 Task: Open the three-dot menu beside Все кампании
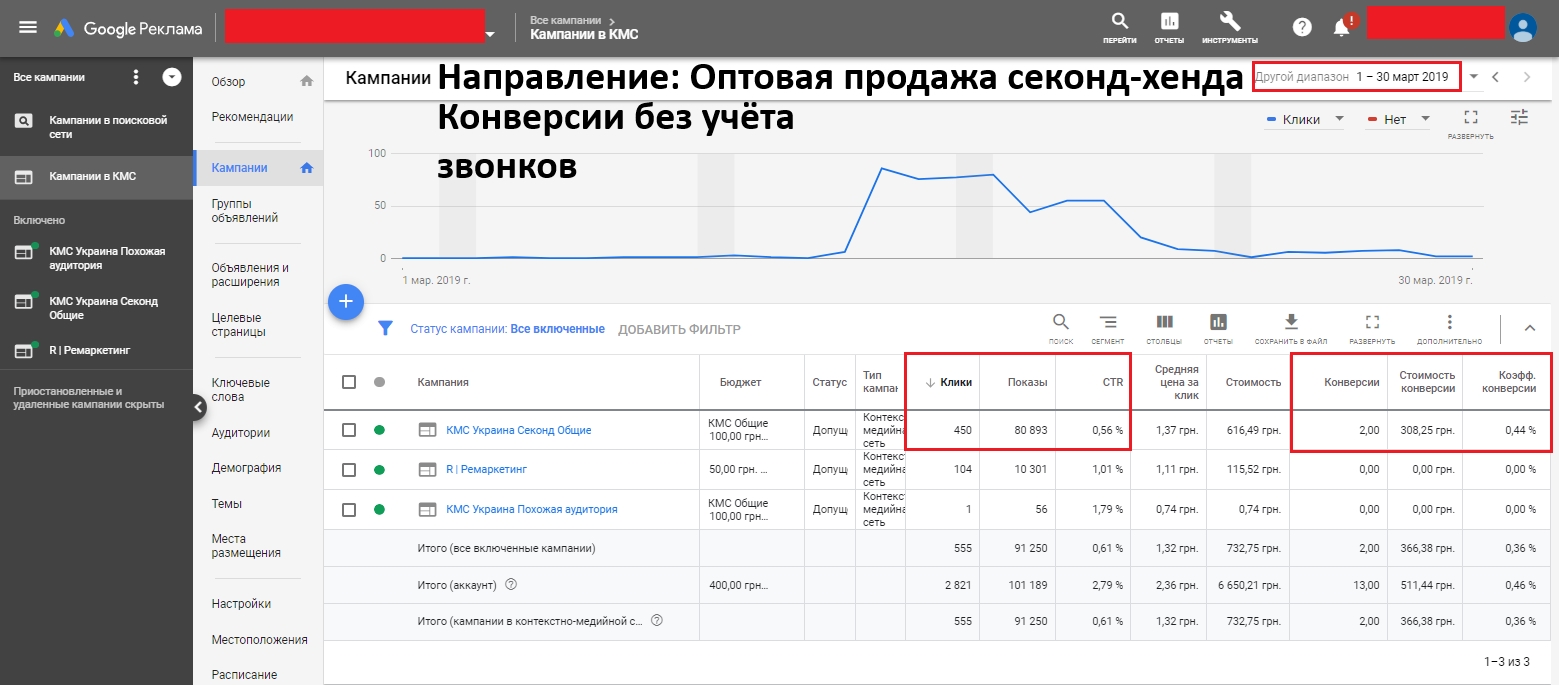(x=137, y=77)
